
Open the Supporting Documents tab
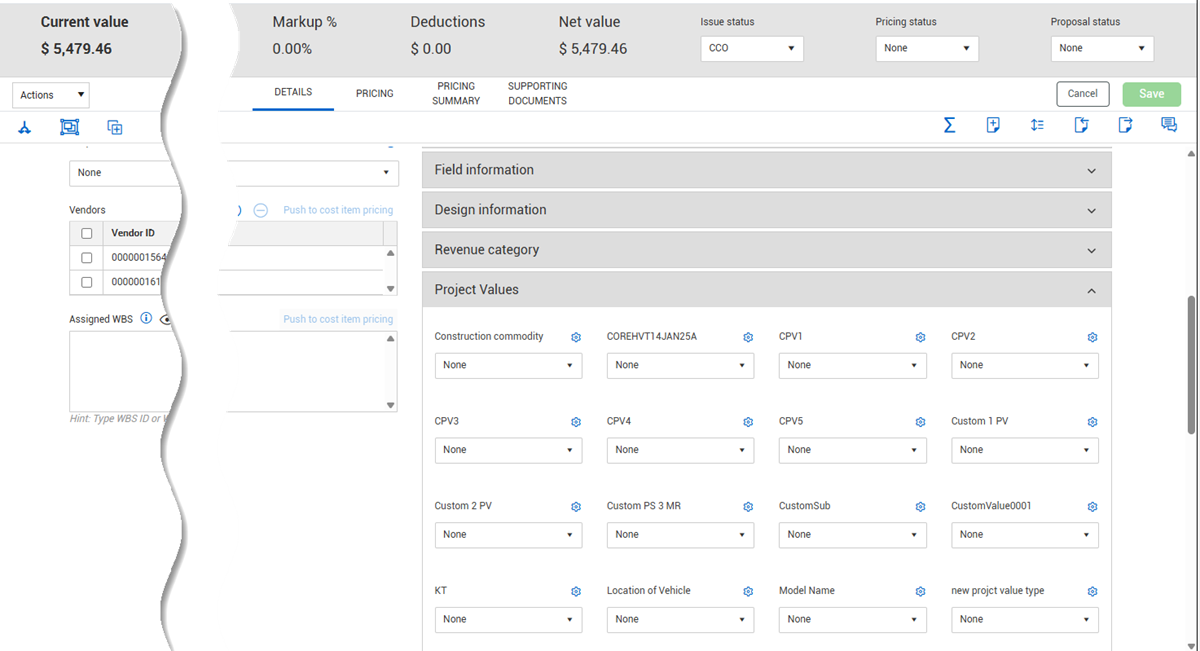click(x=537, y=93)
